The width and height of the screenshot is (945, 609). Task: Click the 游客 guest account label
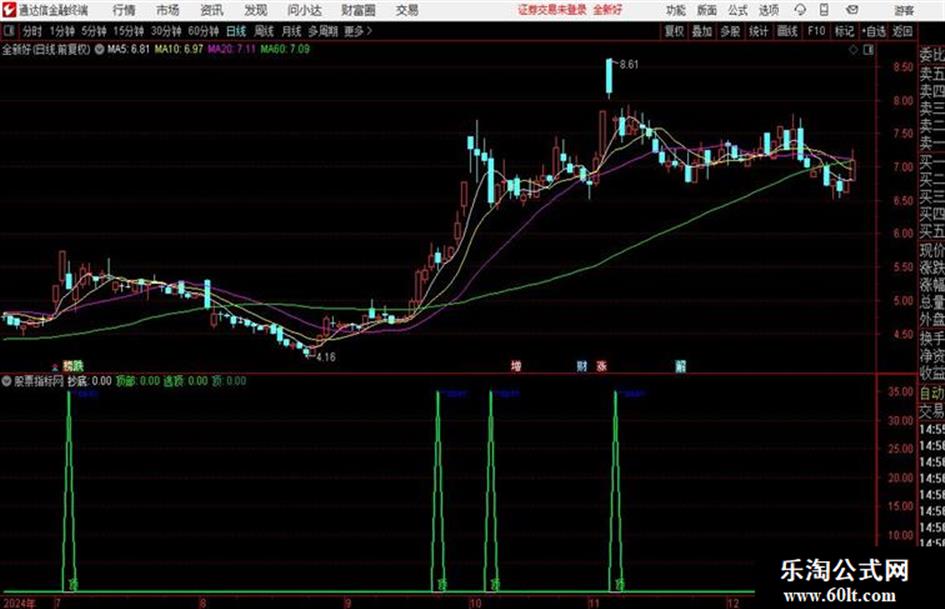coord(904,10)
